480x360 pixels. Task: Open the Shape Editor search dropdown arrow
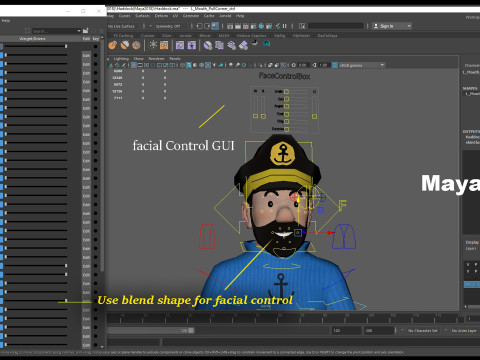[79, 31]
